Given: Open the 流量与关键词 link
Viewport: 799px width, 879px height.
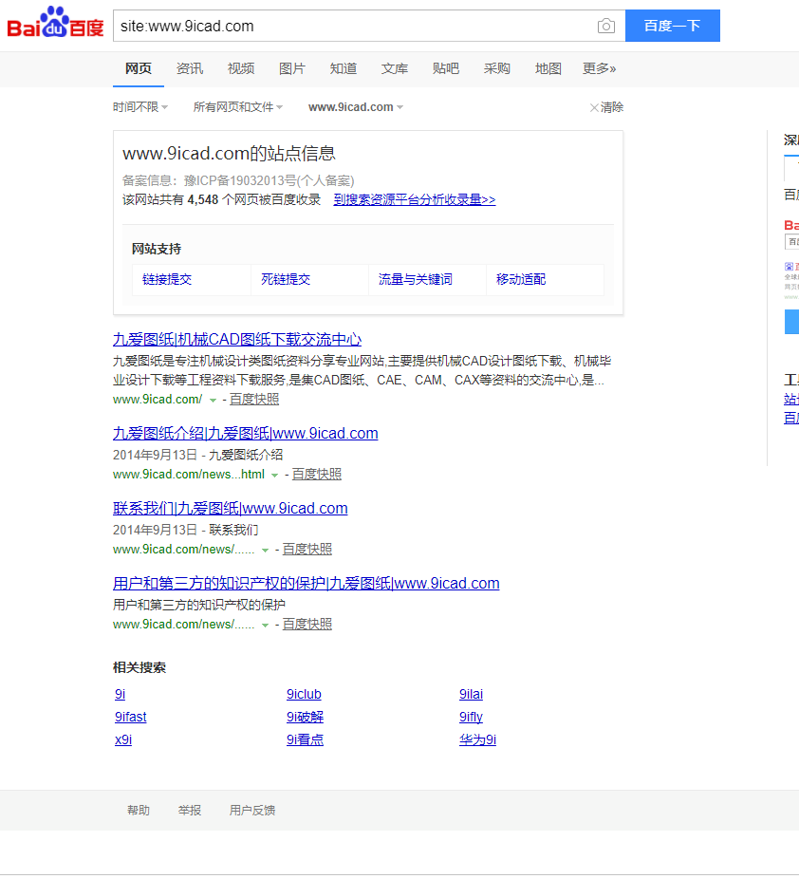Looking at the screenshot, I should [415, 279].
